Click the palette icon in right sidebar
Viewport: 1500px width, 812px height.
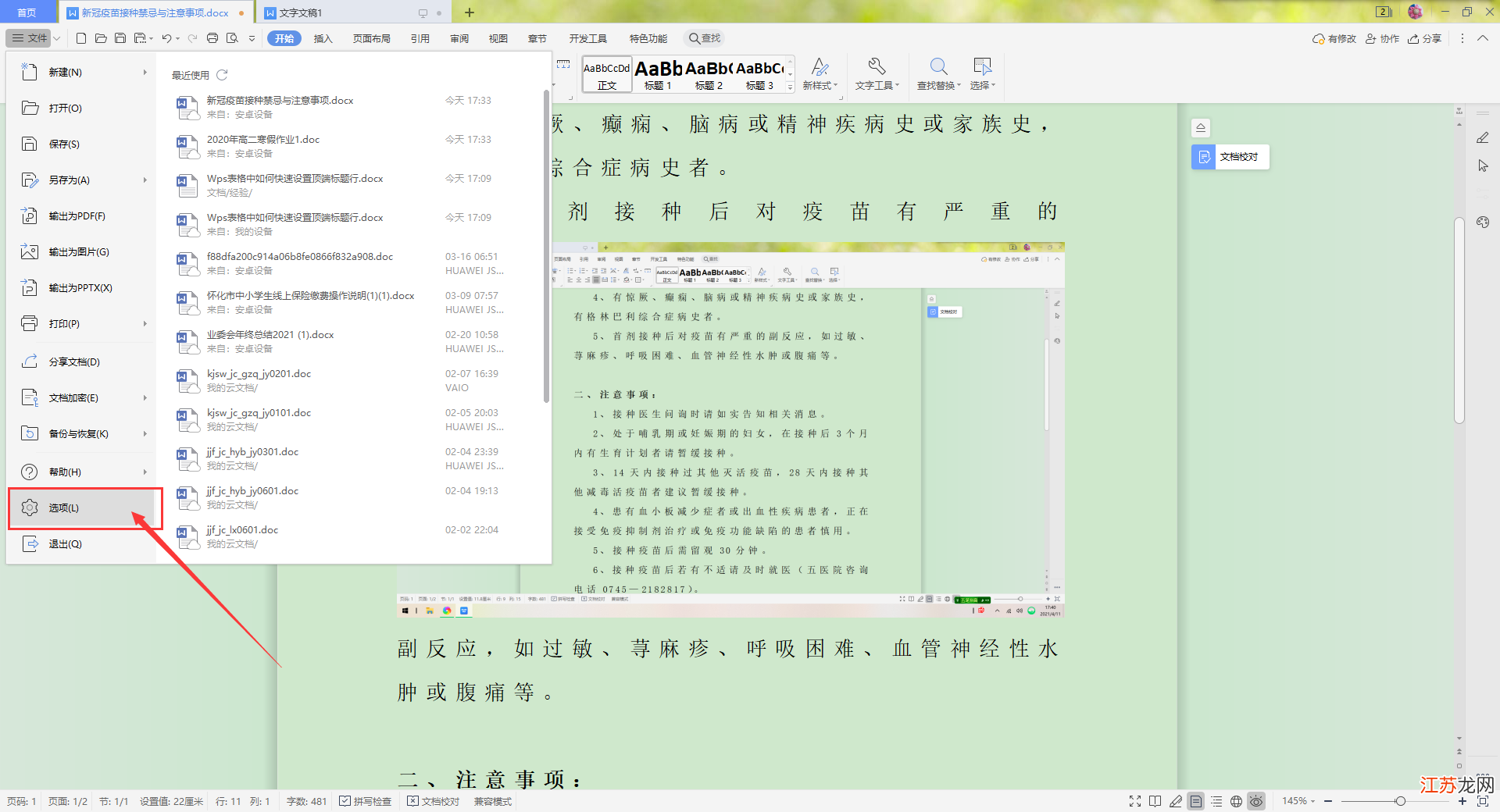[x=1483, y=222]
